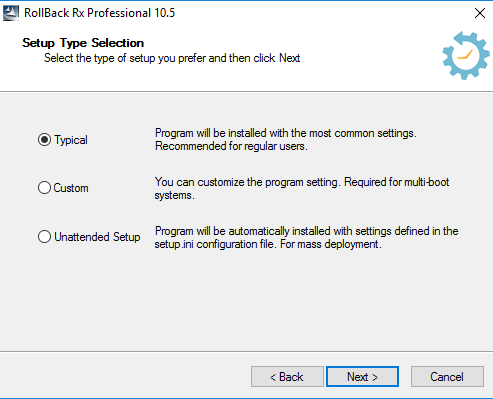Click the RollBack Rx title bar app icon
The image size is (493, 399).
click(x=11, y=13)
